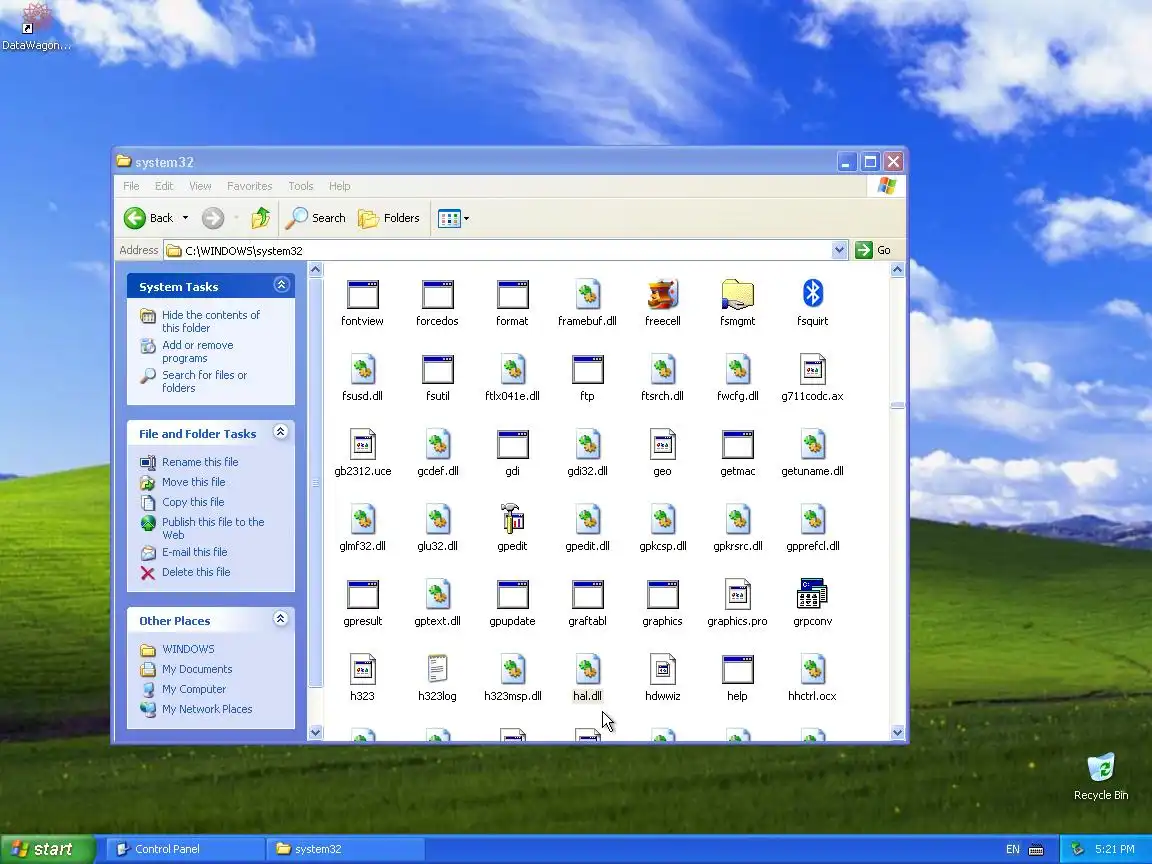Select the Recycle Bin on desktop
This screenshot has height=864, width=1152.
(1101, 776)
